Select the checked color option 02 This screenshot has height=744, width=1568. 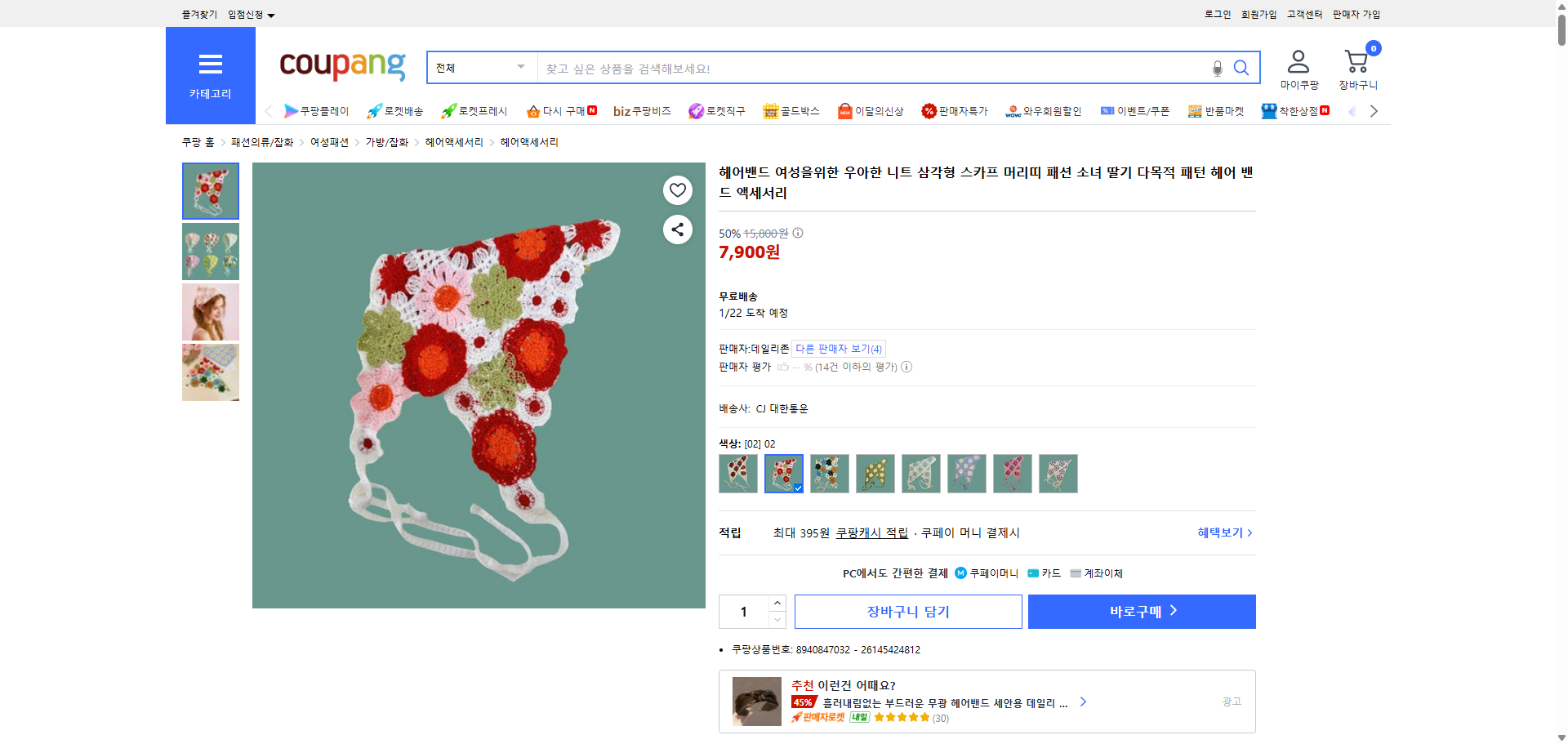click(784, 474)
